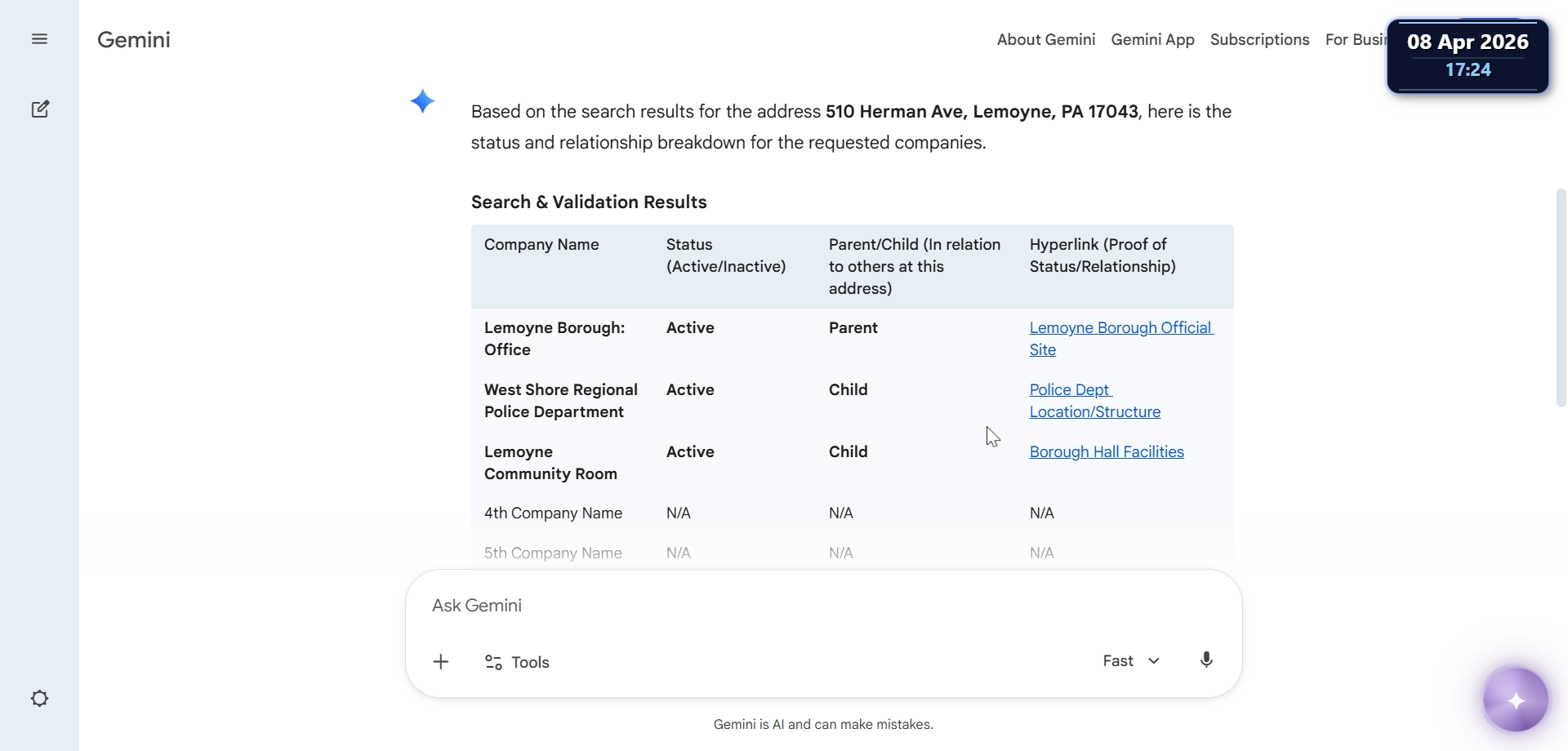Expand the Fast model dropdown
The image size is (1568, 751).
1131,661
